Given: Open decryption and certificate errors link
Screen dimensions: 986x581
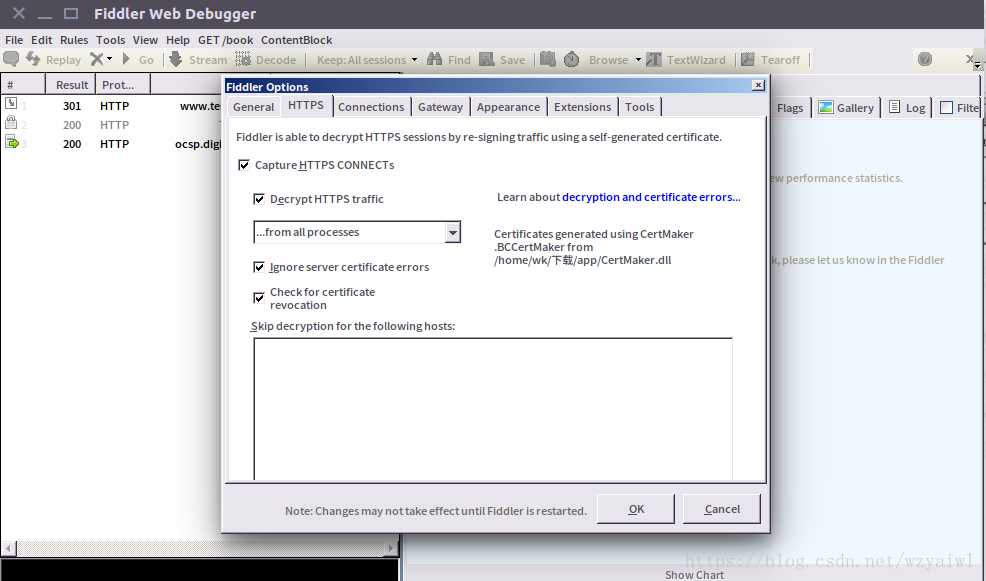Looking at the screenshot, I should [x=651, y=197].
